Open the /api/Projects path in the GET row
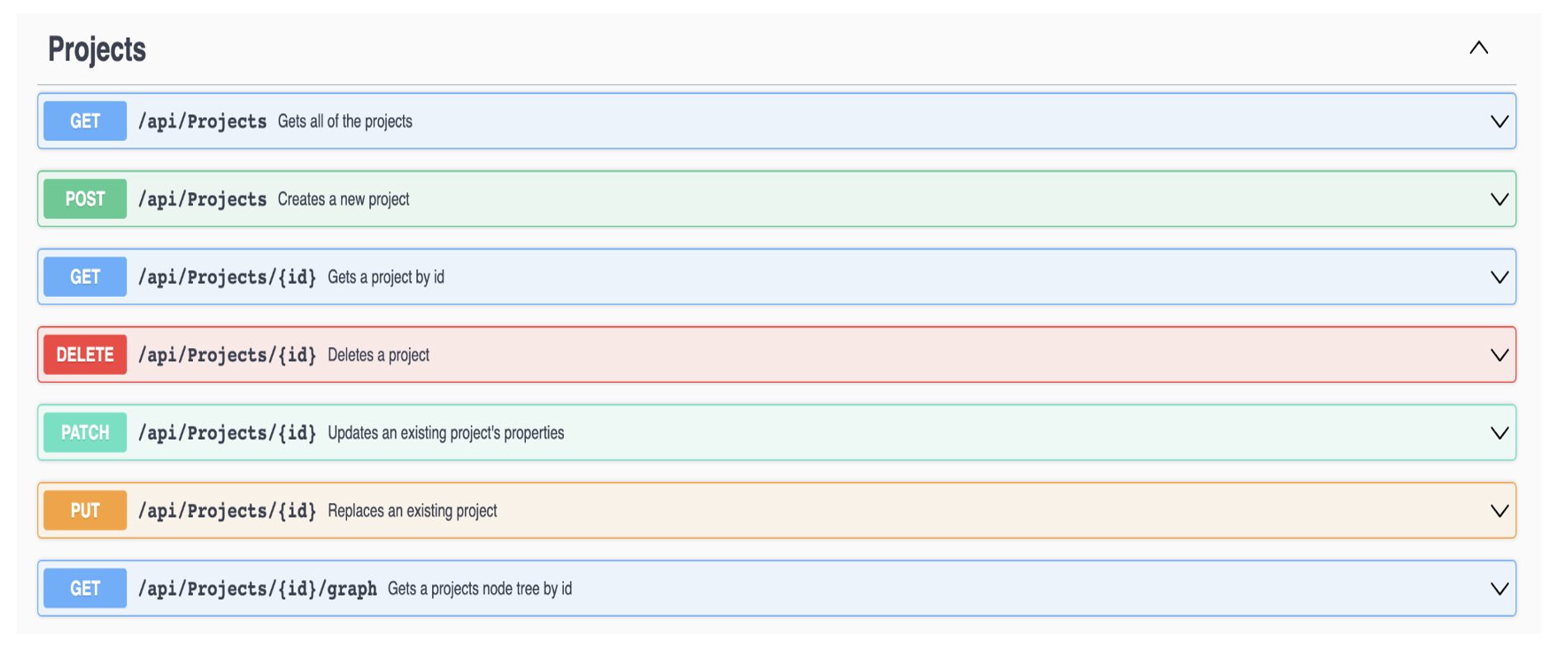1568x660 pixels. [202, 121]
